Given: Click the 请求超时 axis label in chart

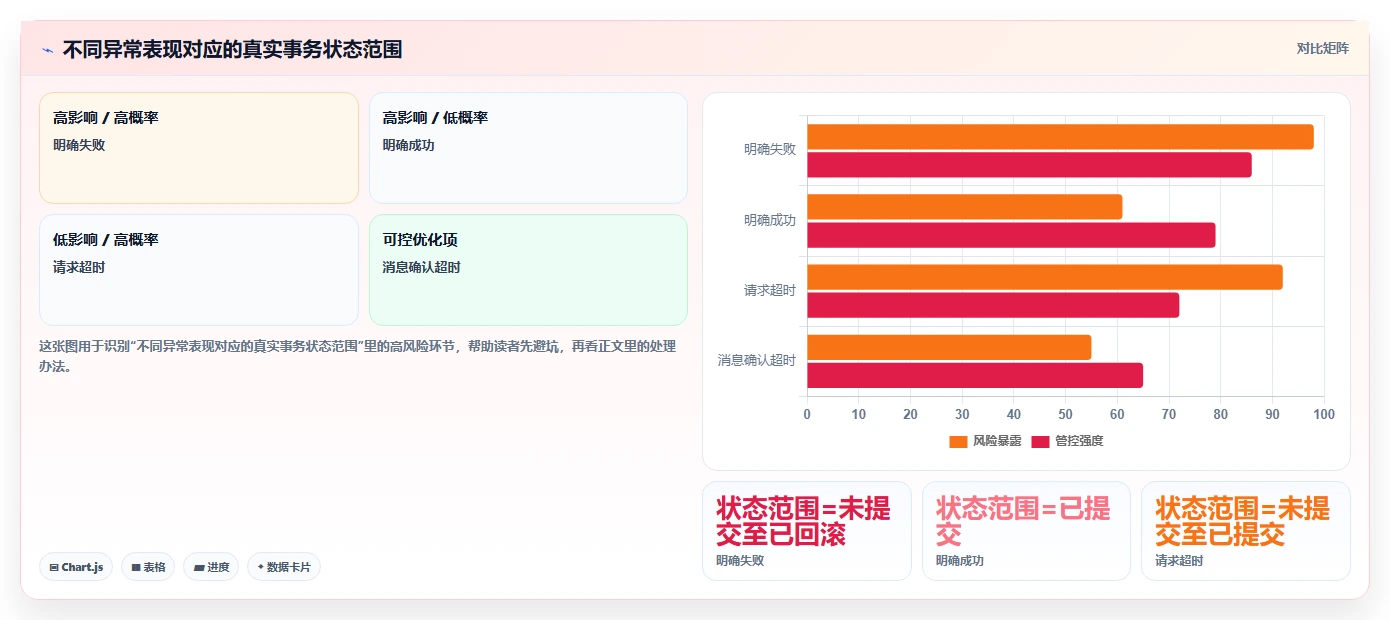Looking at the screenshot, I should (770, 291).
